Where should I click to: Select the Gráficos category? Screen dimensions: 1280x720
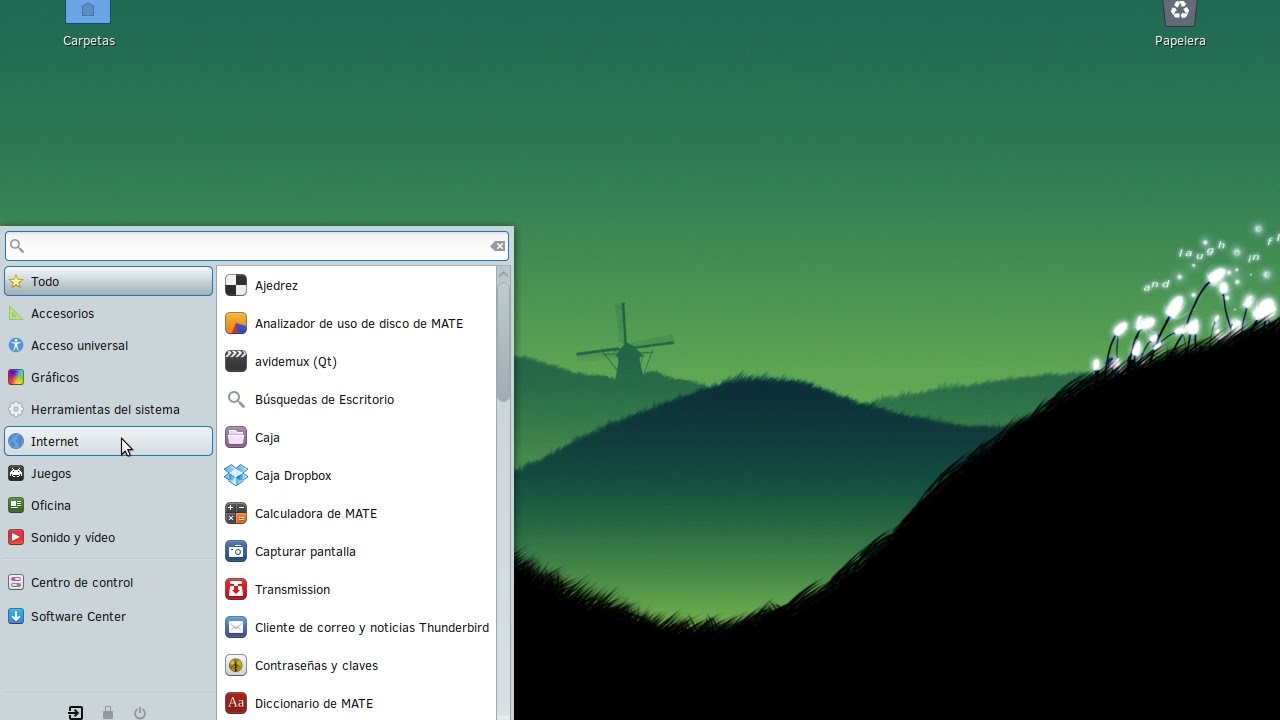pyautogui.click(x=108, y=378)
